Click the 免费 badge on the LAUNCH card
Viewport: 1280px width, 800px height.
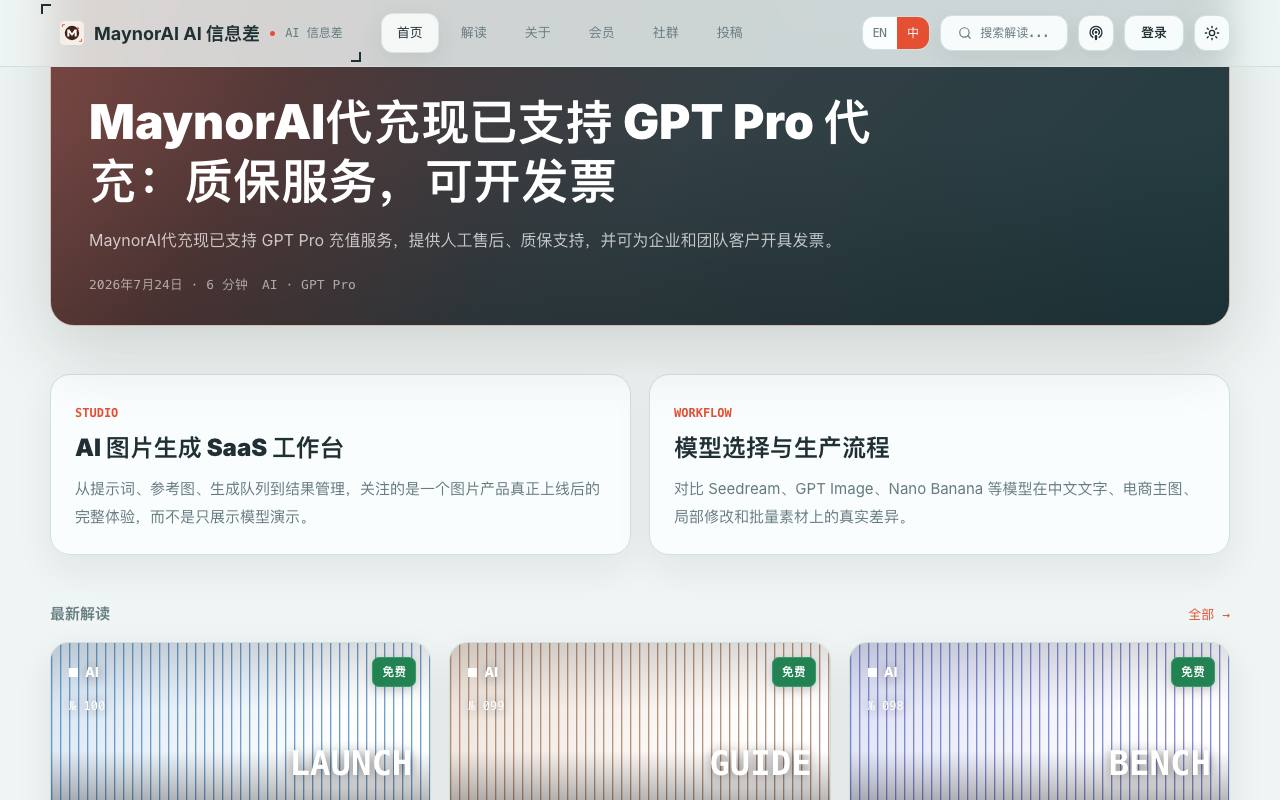(x=394, y=672)
